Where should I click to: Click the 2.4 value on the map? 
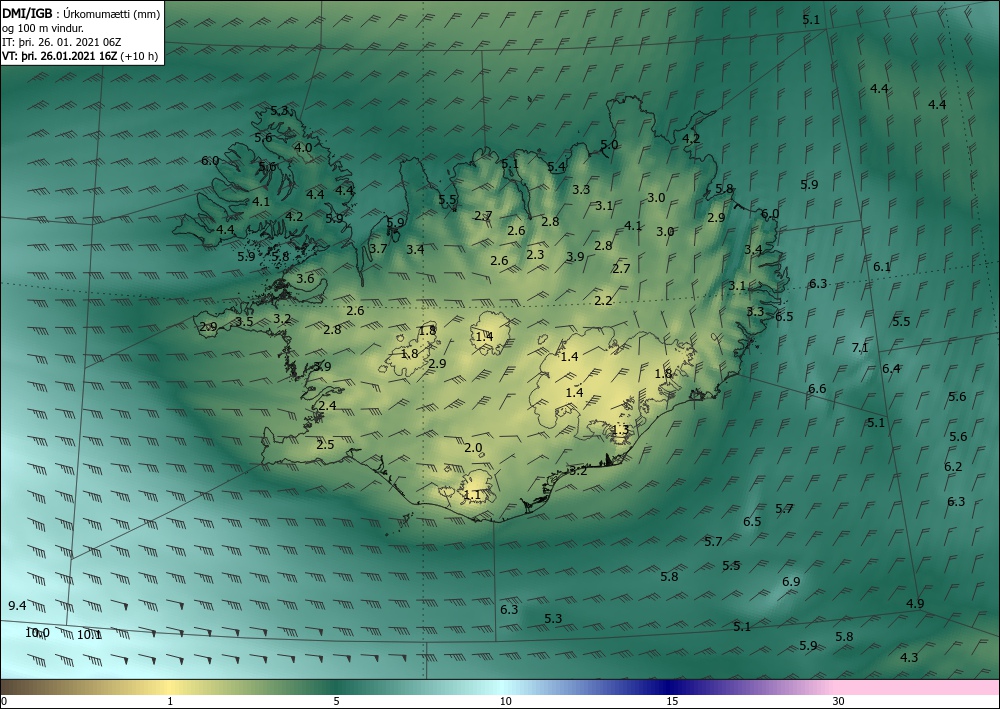327,406
